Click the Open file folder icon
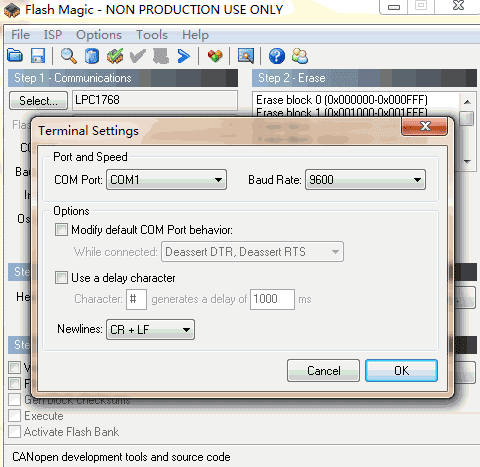The image size is (480, 467). pyautogui.click(x=15, y=55)
